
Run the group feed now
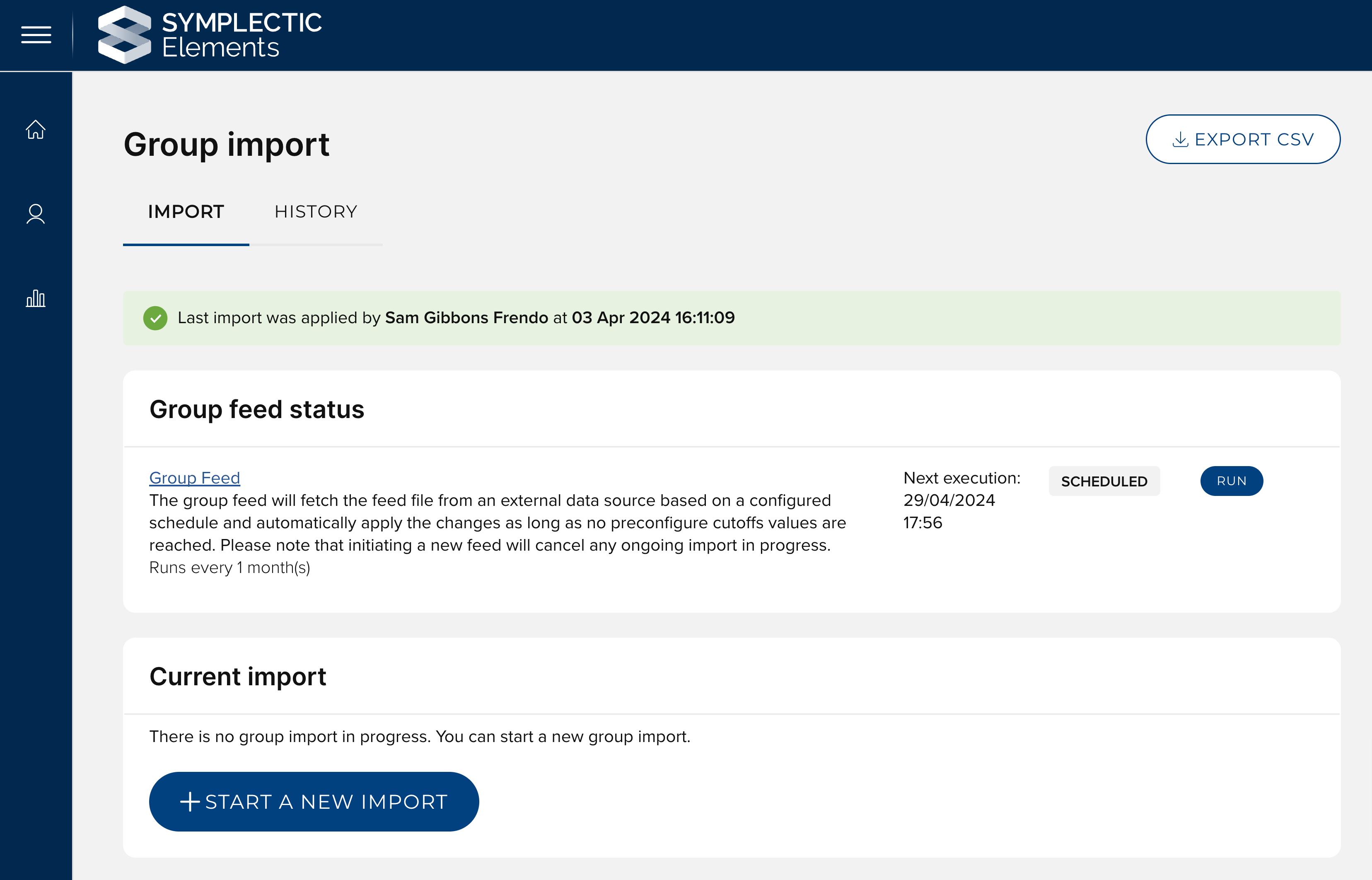1231,481
